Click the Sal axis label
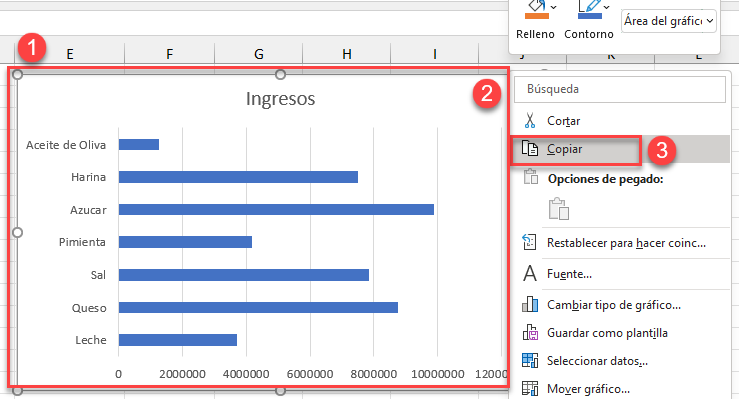Image resolution: width=739 pixels, height=399 pixels. (98, 275)
